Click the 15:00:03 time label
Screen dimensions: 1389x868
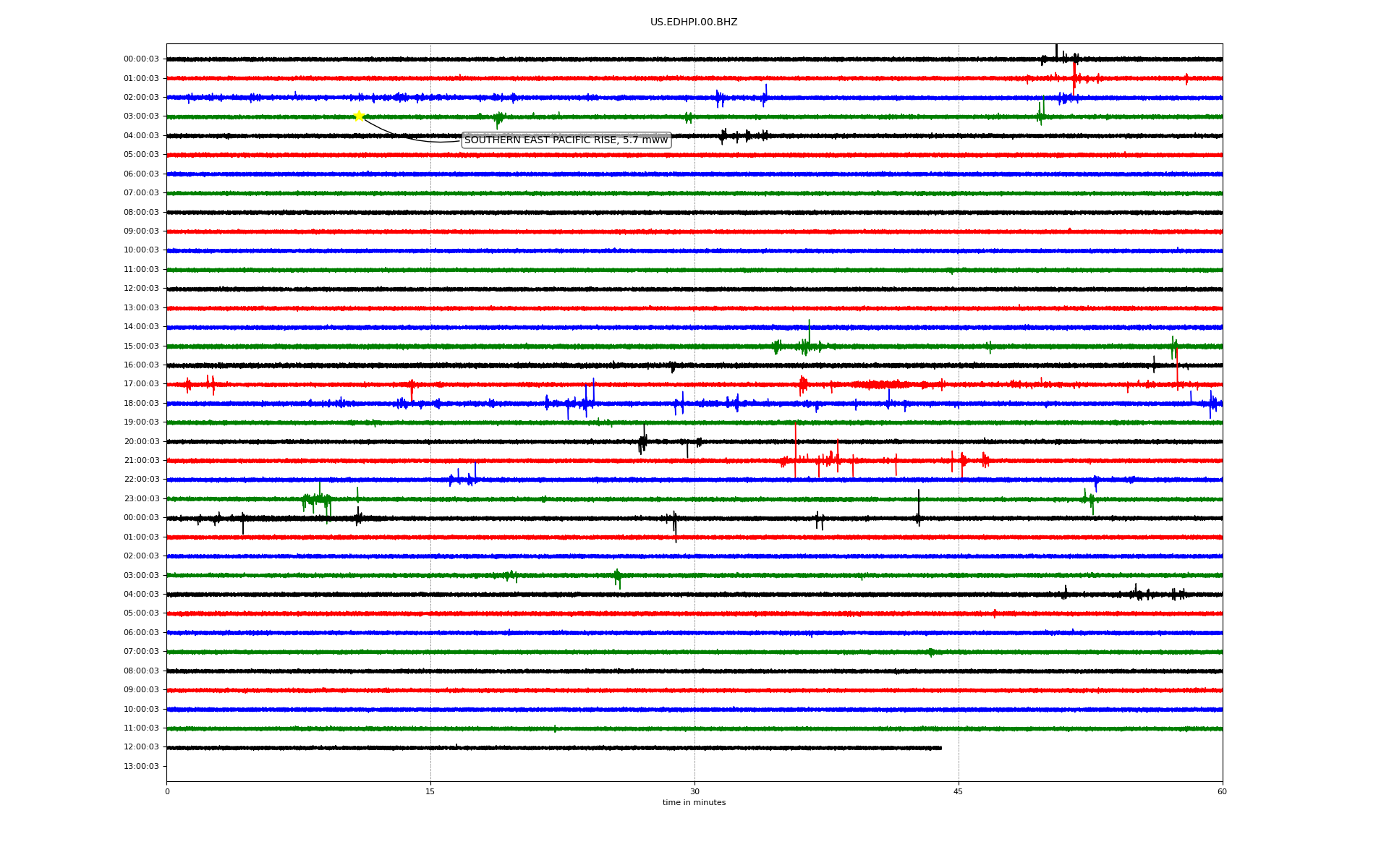pyautogui.click(x=141, y=346)
